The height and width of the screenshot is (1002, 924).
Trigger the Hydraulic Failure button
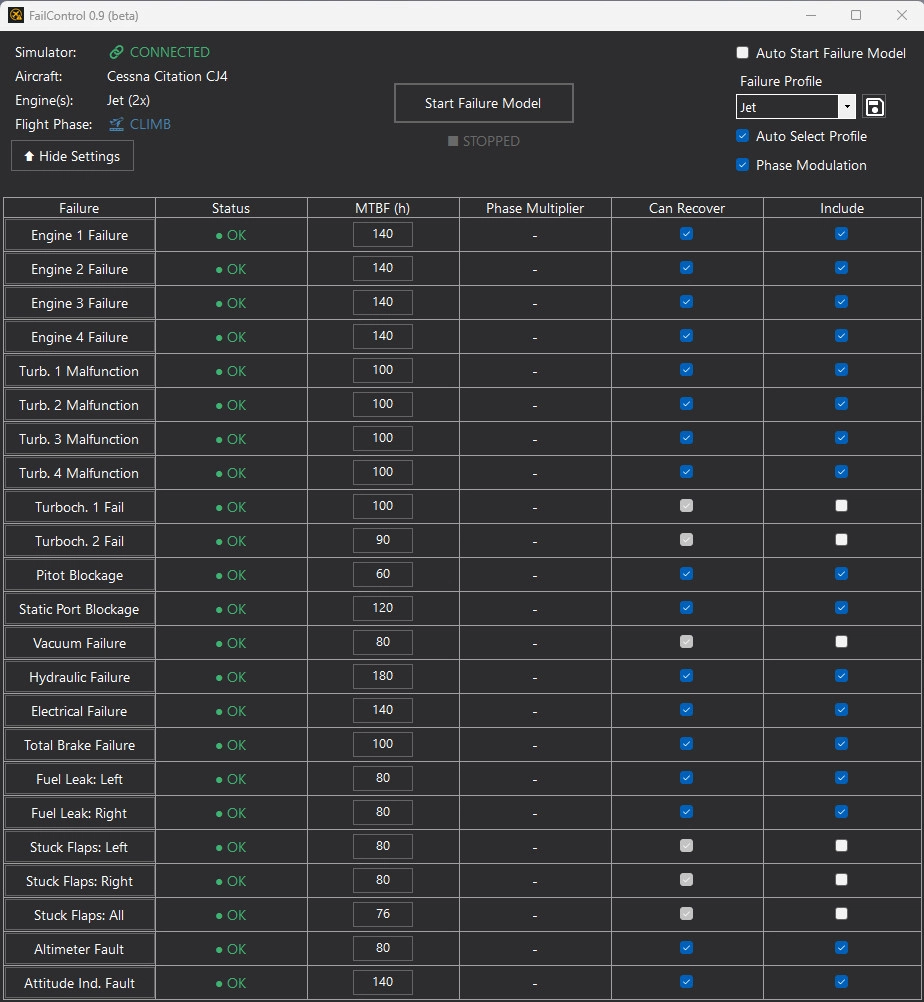click(x=80, y=677)
